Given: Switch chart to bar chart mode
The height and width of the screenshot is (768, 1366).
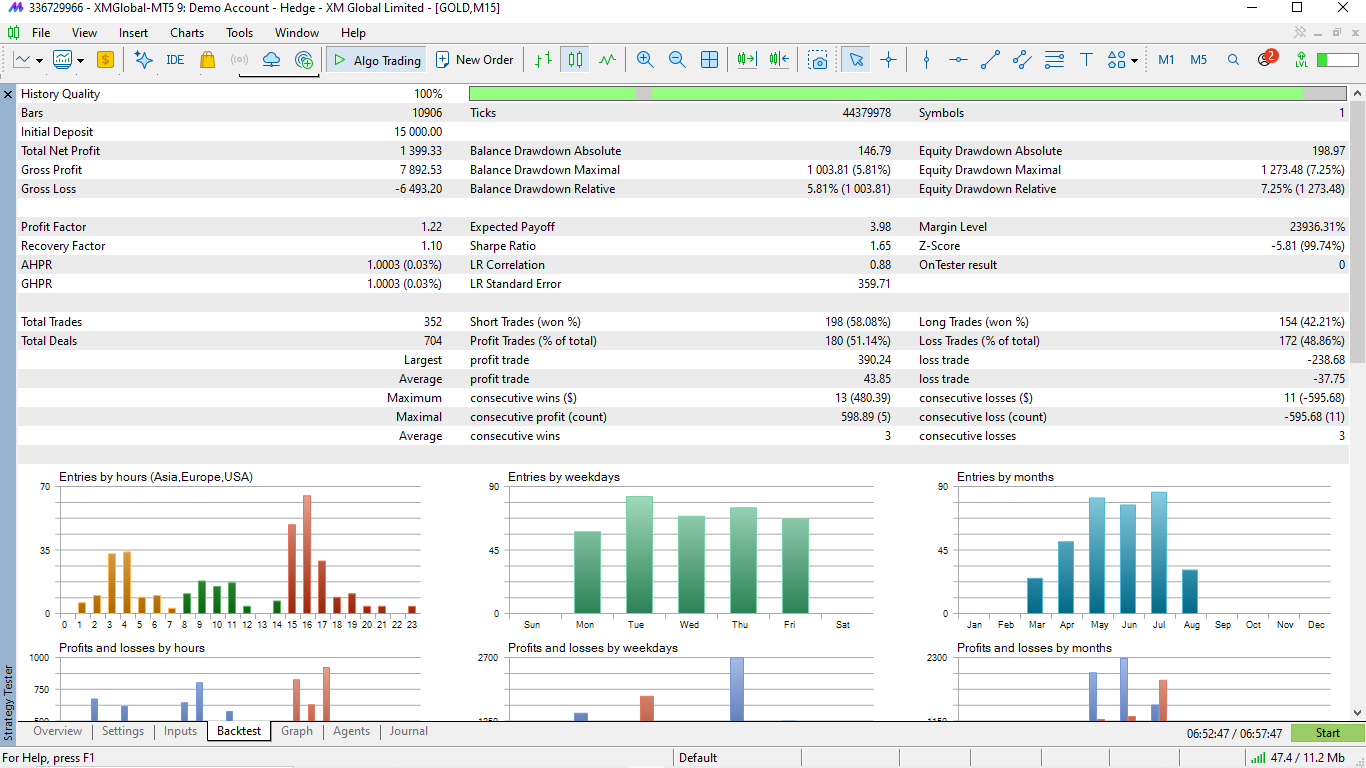Looking at the screenshot, I should point(543,60).
